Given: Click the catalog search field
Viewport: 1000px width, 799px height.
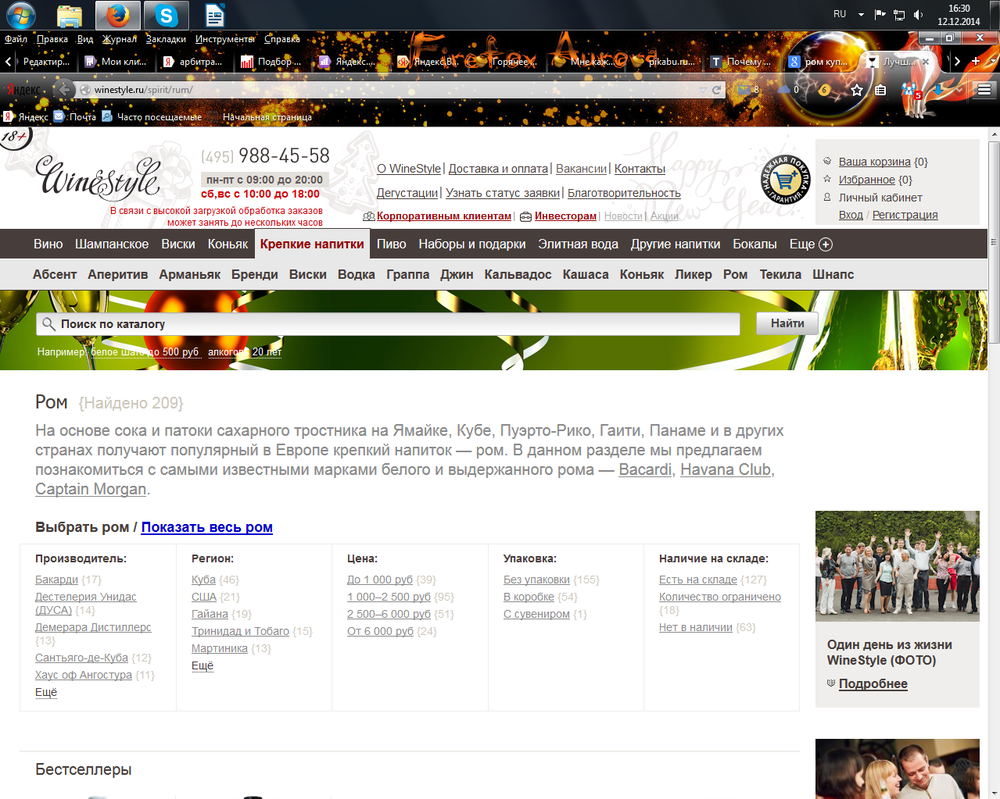Looking at the screenshot, I should pyautogui.click(x=388, y=324).
